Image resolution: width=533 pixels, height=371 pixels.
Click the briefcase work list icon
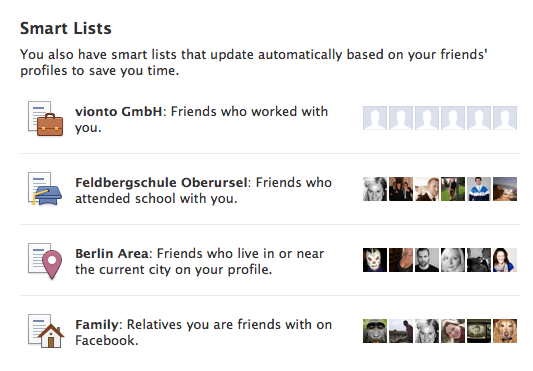pos(45,118)
